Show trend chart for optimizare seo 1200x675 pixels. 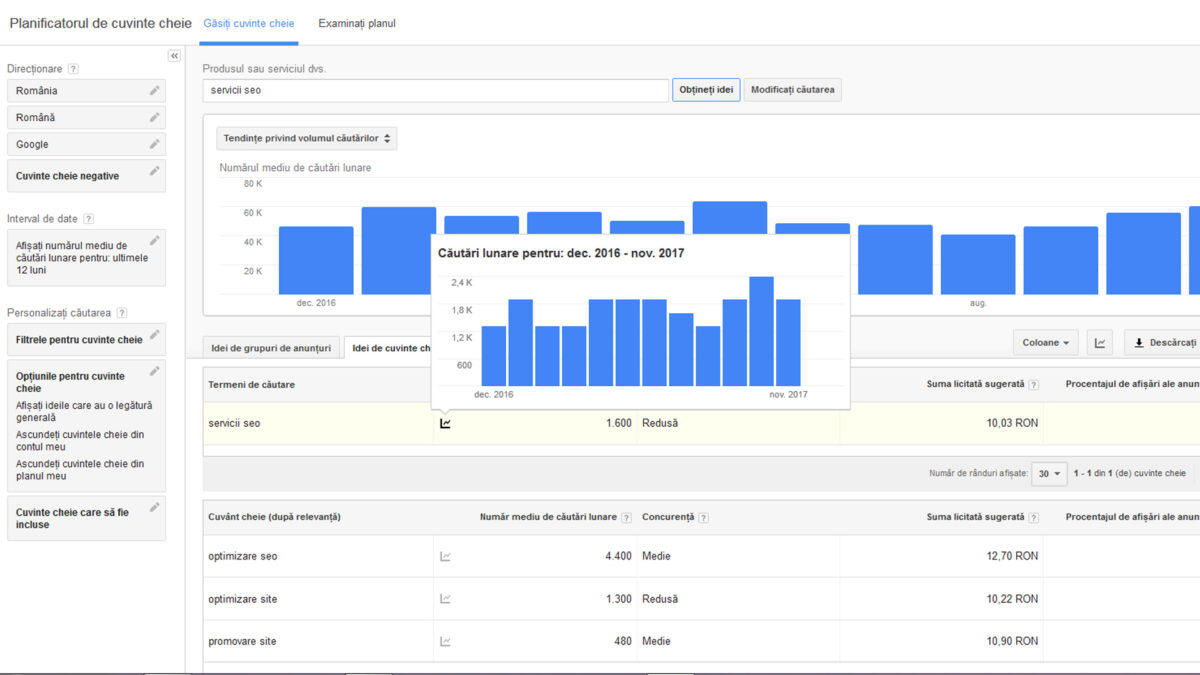click(446, 556)
